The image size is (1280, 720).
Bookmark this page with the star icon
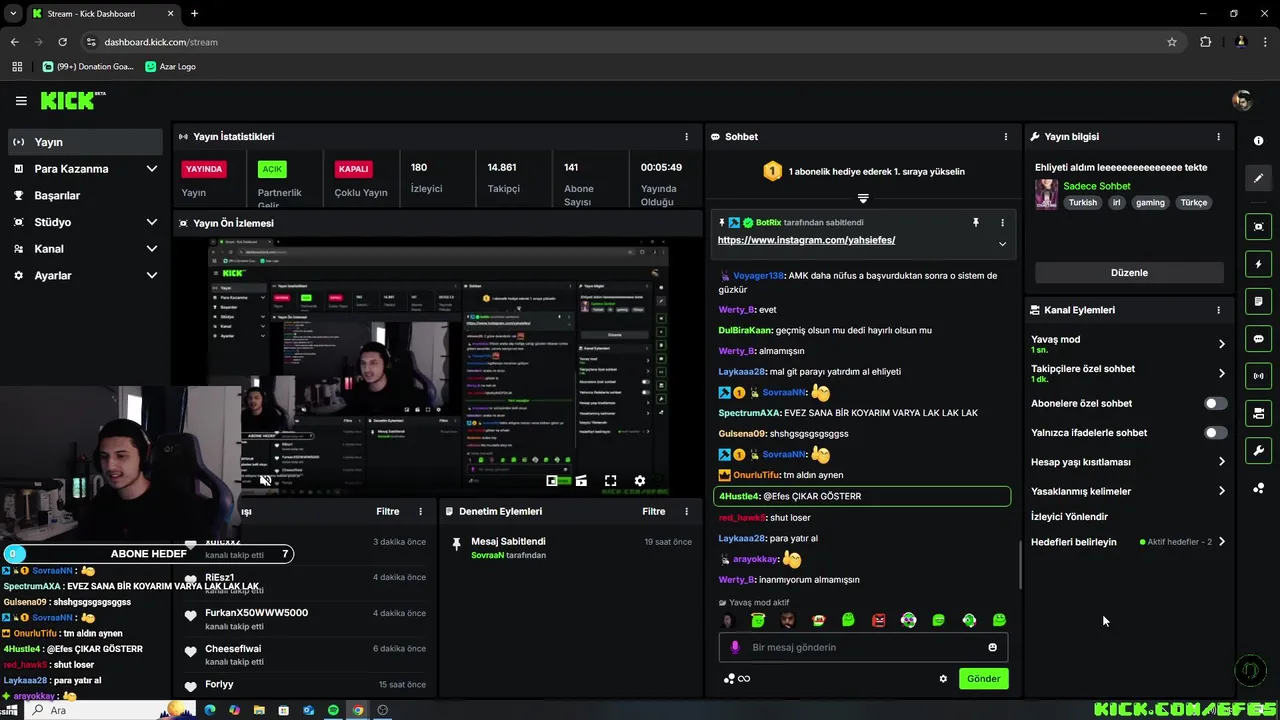pos(1172,42)
